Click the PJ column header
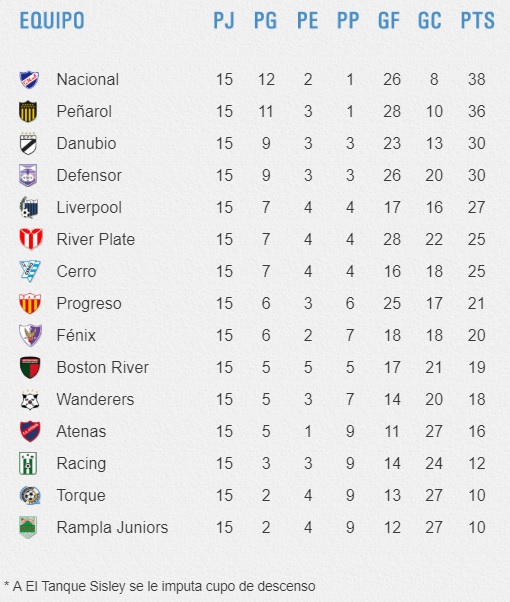 tap(224, 20)
